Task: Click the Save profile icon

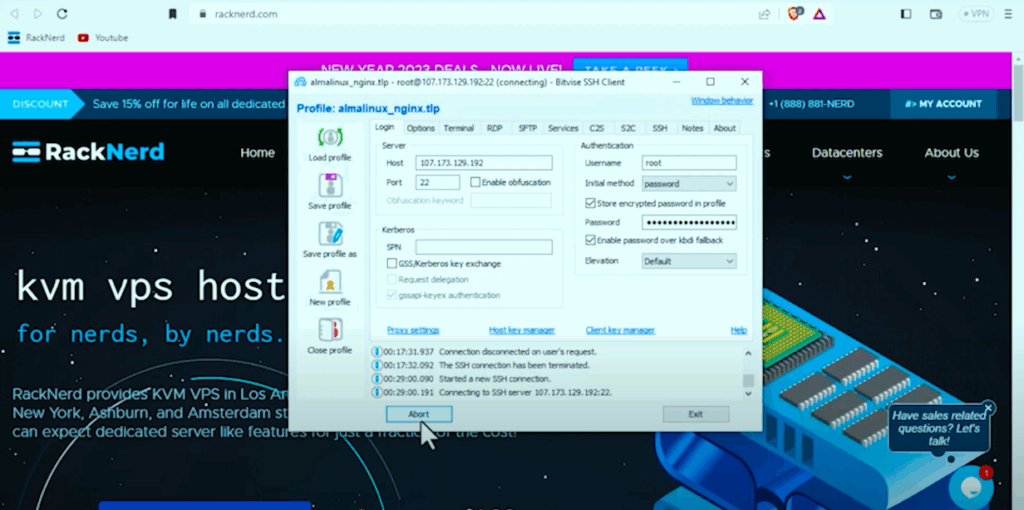Action: [330, 185]
